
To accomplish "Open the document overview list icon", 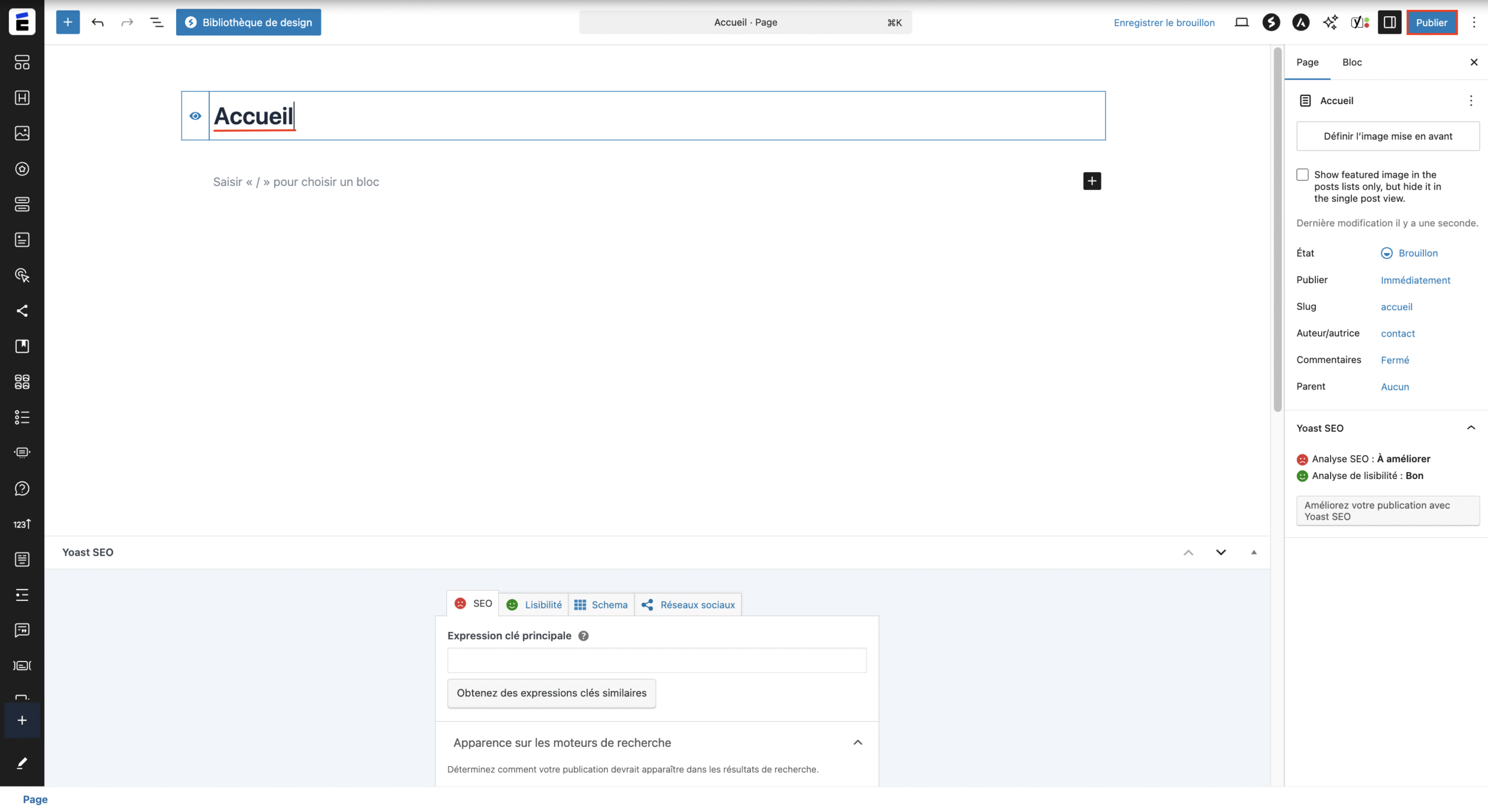I will click(x=156, y=22).
